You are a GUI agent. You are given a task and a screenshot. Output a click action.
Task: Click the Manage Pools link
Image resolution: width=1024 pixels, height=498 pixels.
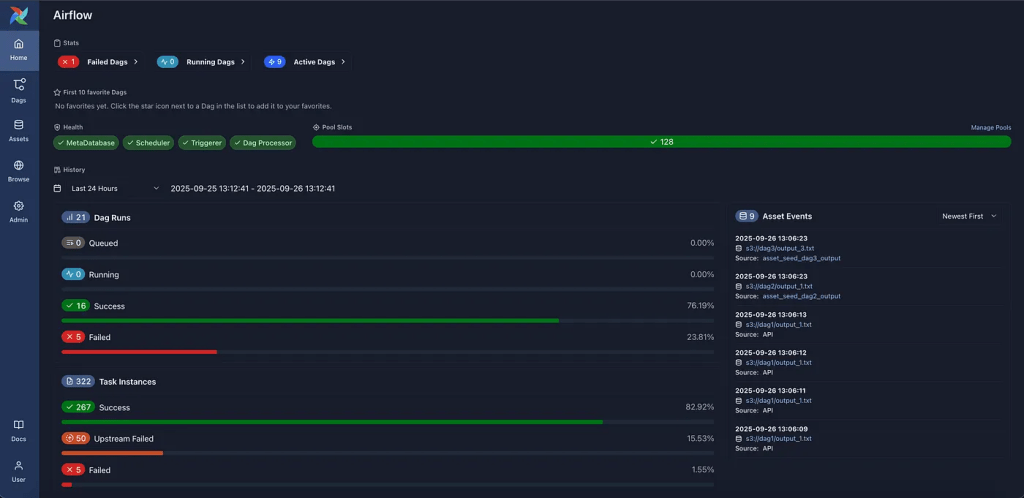coord(990,128)
